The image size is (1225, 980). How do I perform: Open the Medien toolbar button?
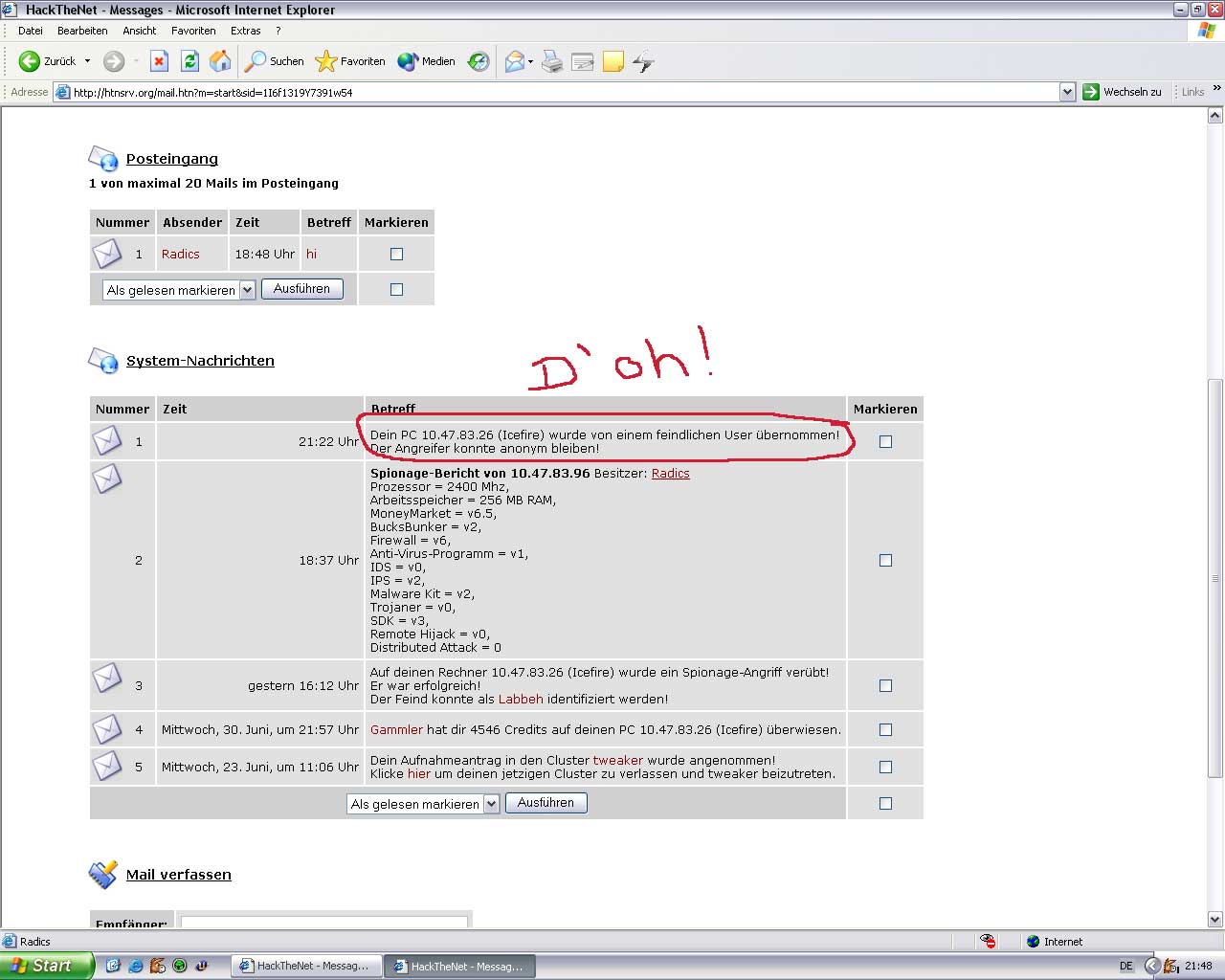(427, 61)
